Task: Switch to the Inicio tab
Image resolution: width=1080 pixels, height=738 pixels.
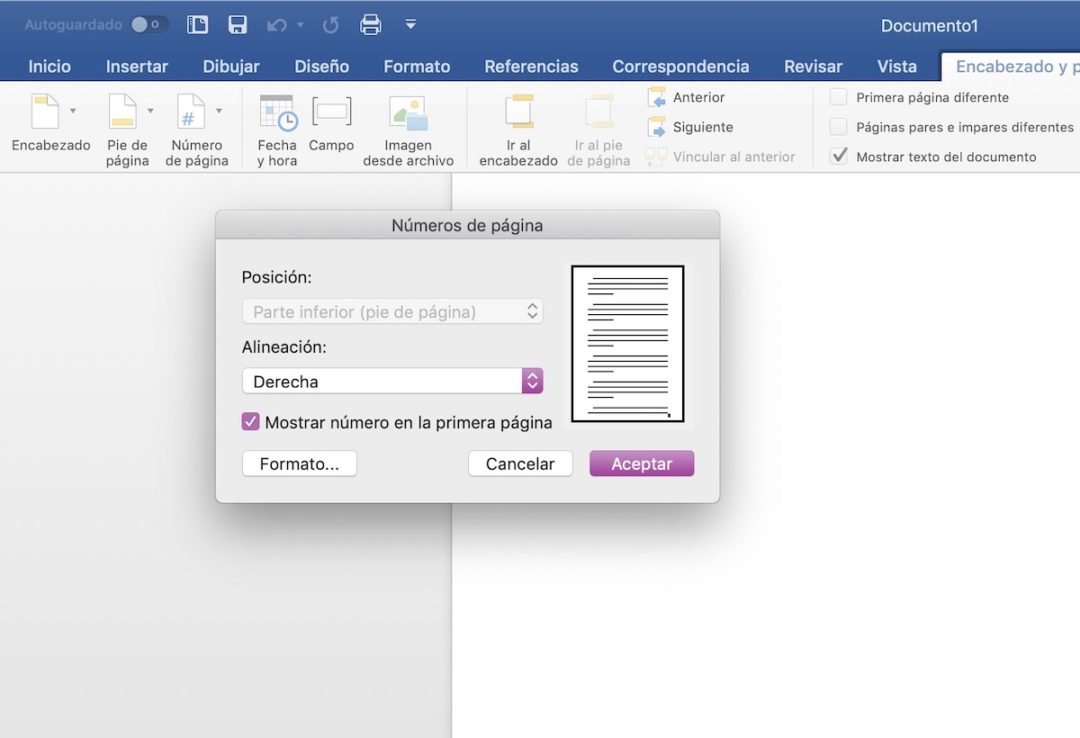Action: pos(50,66)
